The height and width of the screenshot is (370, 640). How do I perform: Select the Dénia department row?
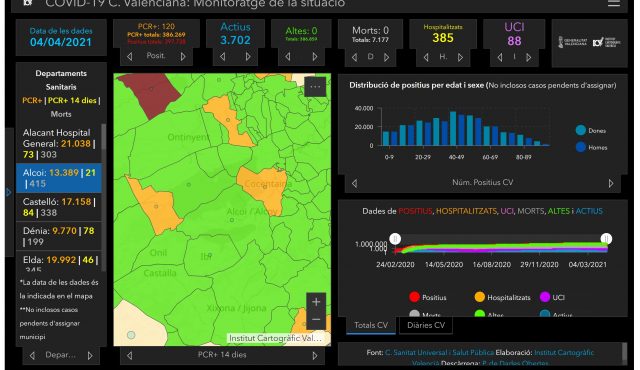point(58,236)
